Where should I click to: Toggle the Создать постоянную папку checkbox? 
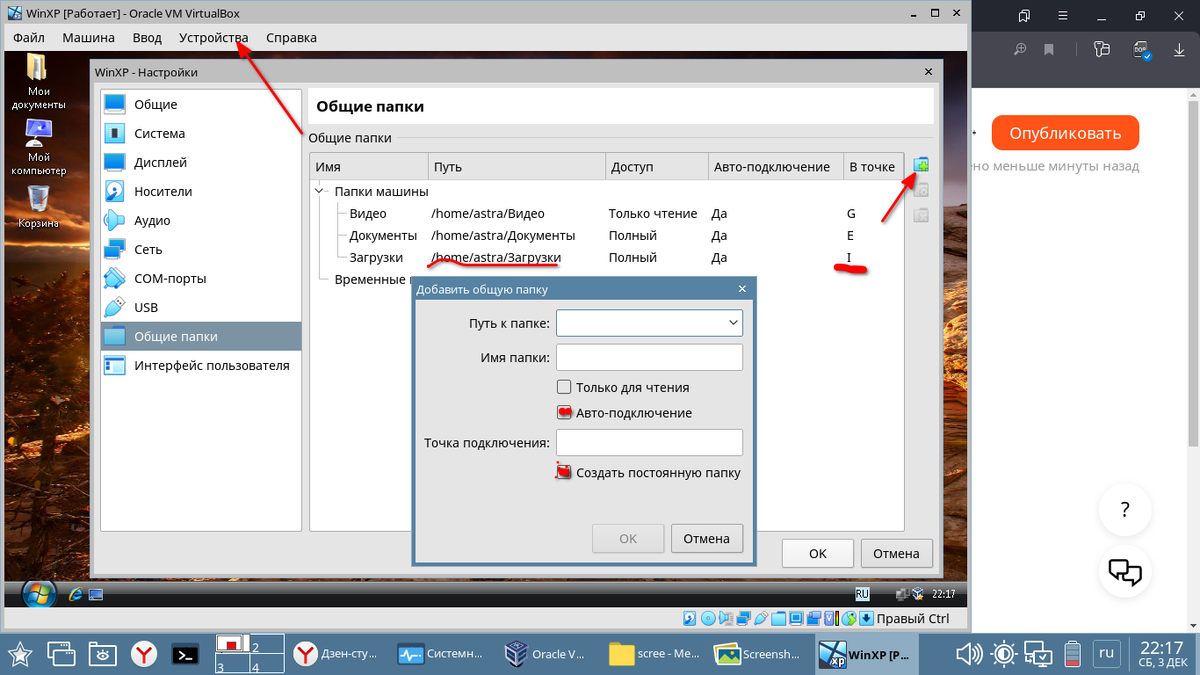[564, 472]
